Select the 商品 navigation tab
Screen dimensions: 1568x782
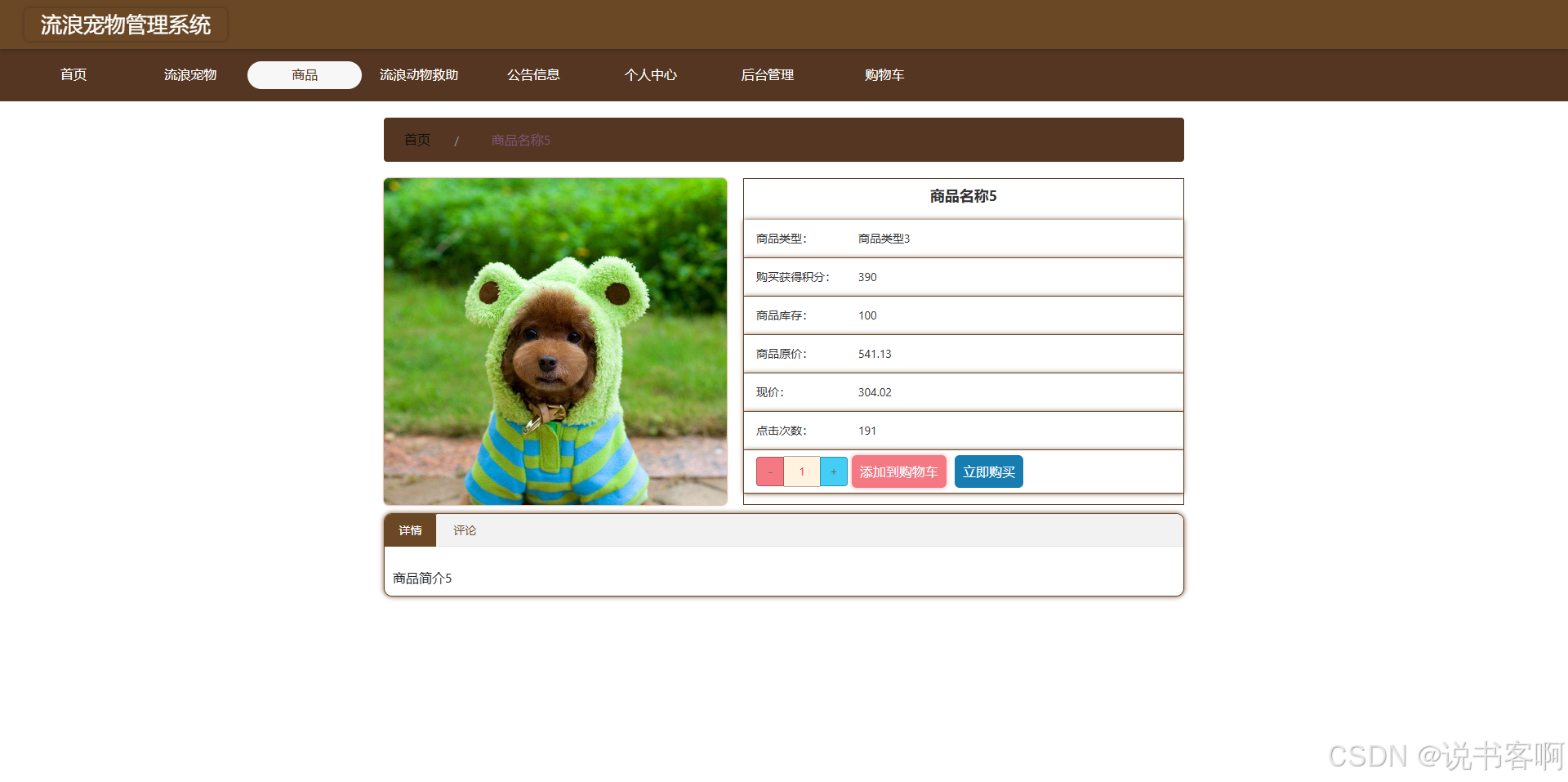pyautogui.click(x=305, y=74)
